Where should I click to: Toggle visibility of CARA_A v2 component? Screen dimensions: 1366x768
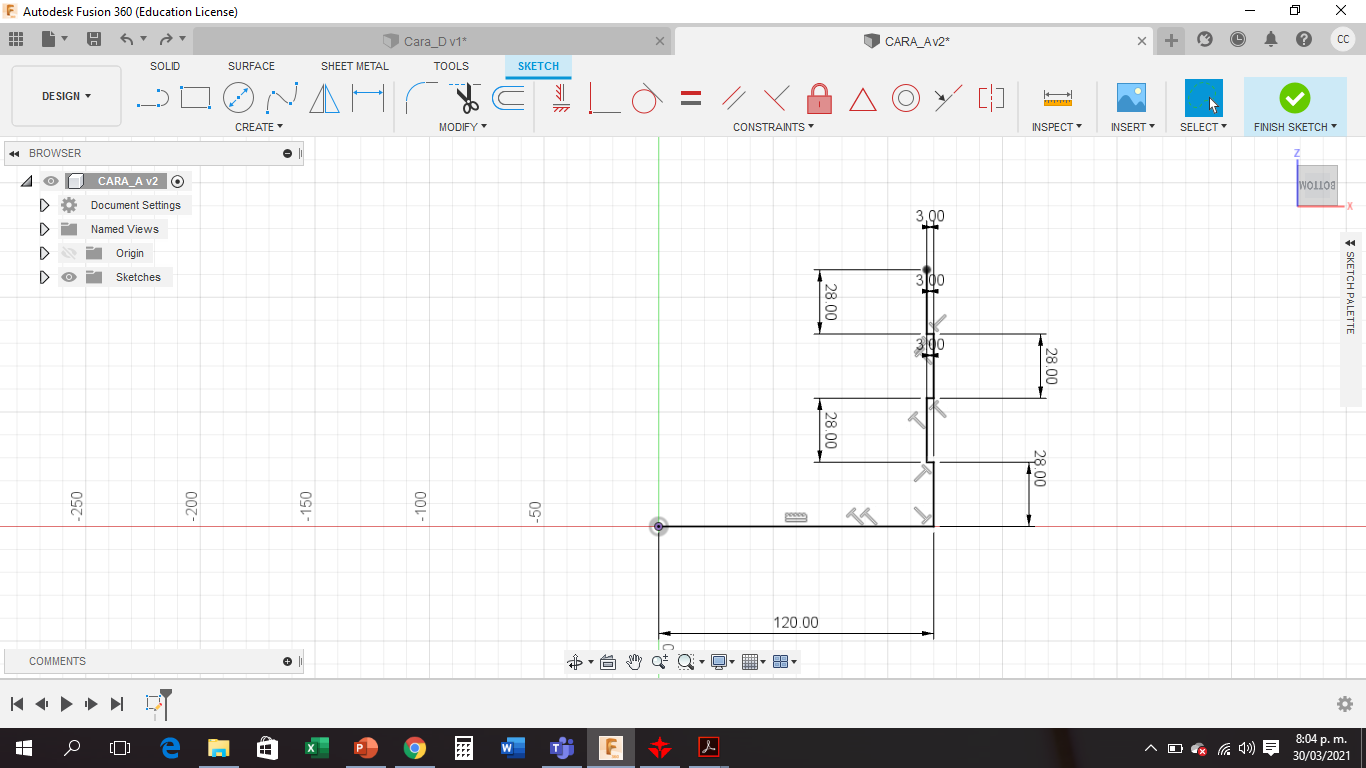[51, 181]
